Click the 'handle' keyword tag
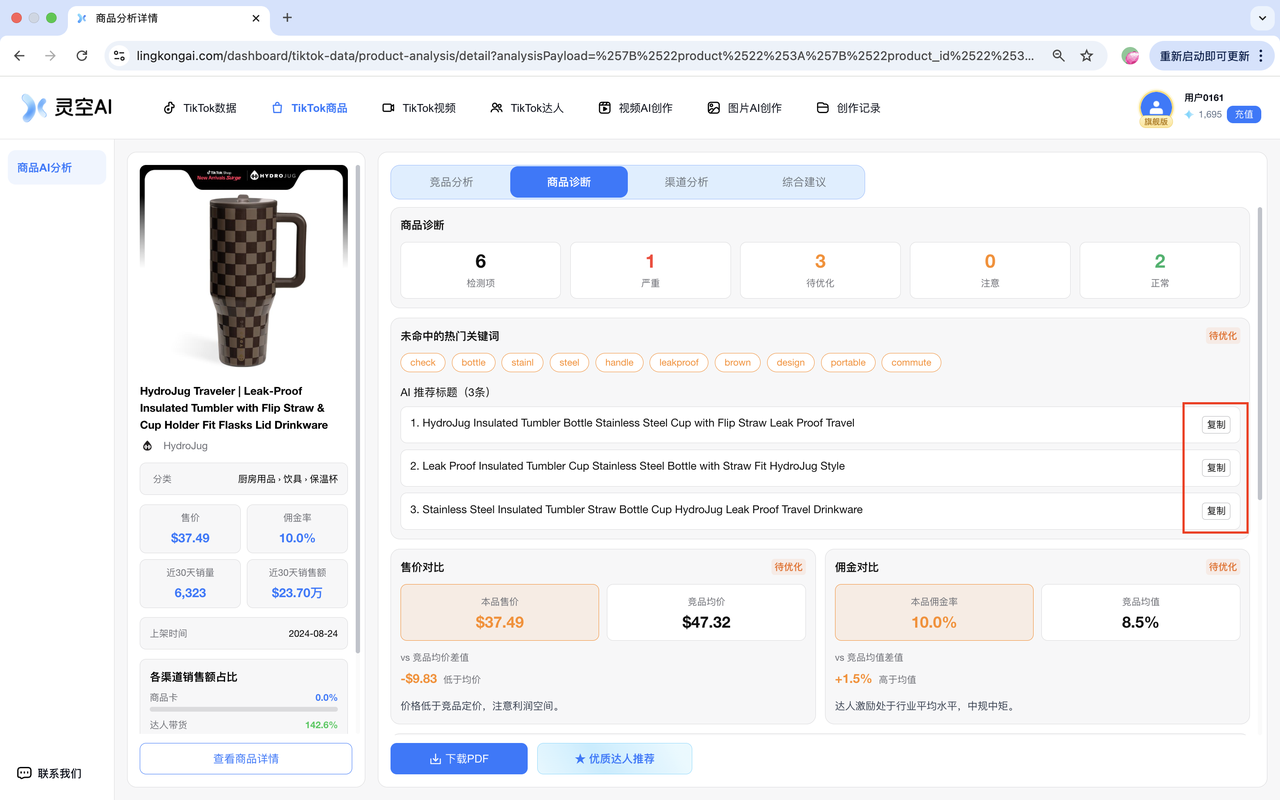This screenshot has width=1280, height=800. tap(619, 362)
